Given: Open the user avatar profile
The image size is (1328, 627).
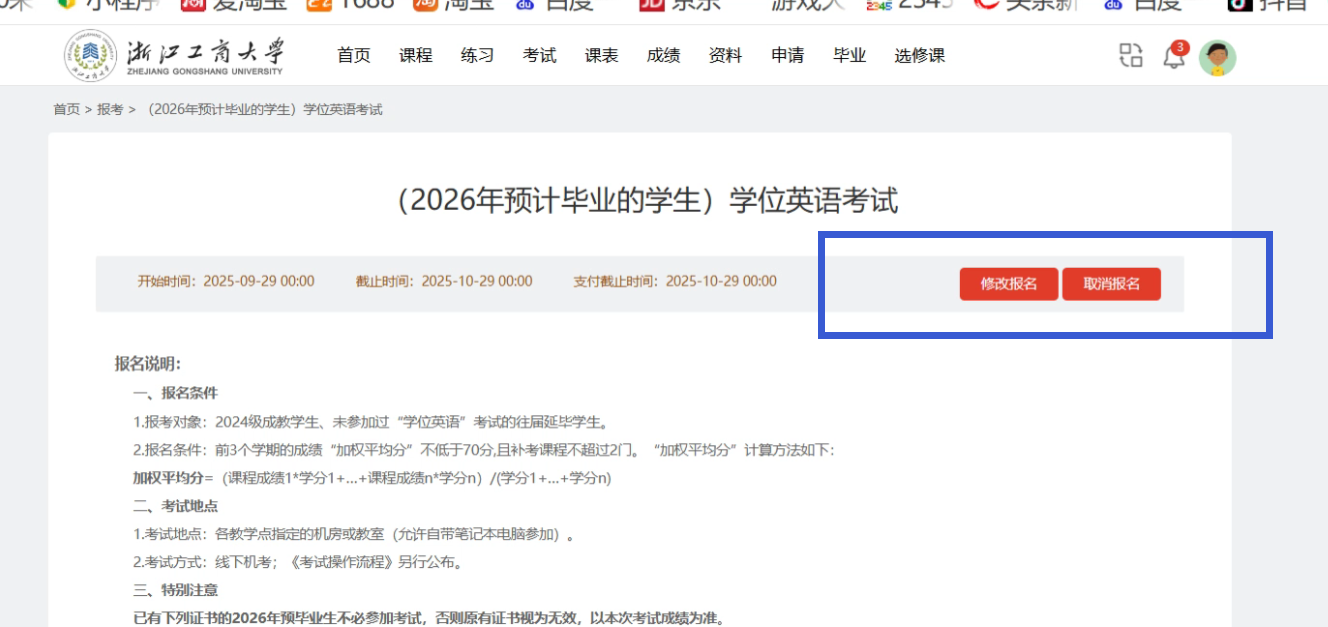Looking at the screenshot, I should 1217,58.
